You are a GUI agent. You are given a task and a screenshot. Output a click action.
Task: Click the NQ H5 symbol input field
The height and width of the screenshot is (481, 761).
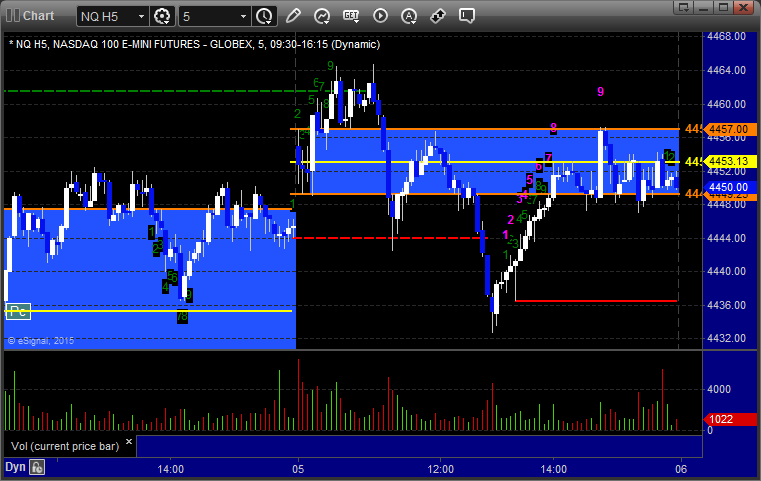pos(108,17)
